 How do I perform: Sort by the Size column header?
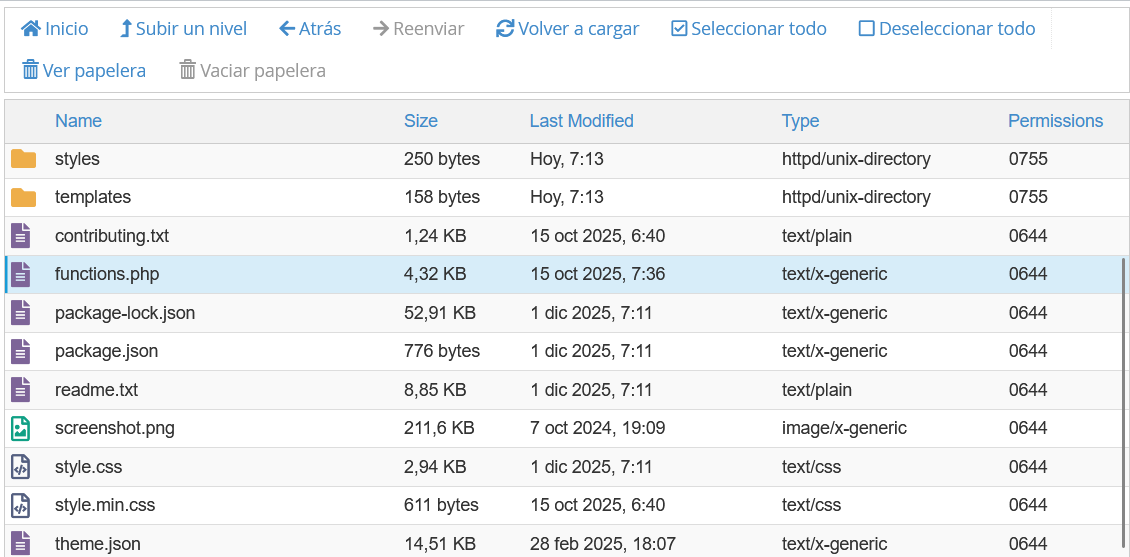click(421, 120)
